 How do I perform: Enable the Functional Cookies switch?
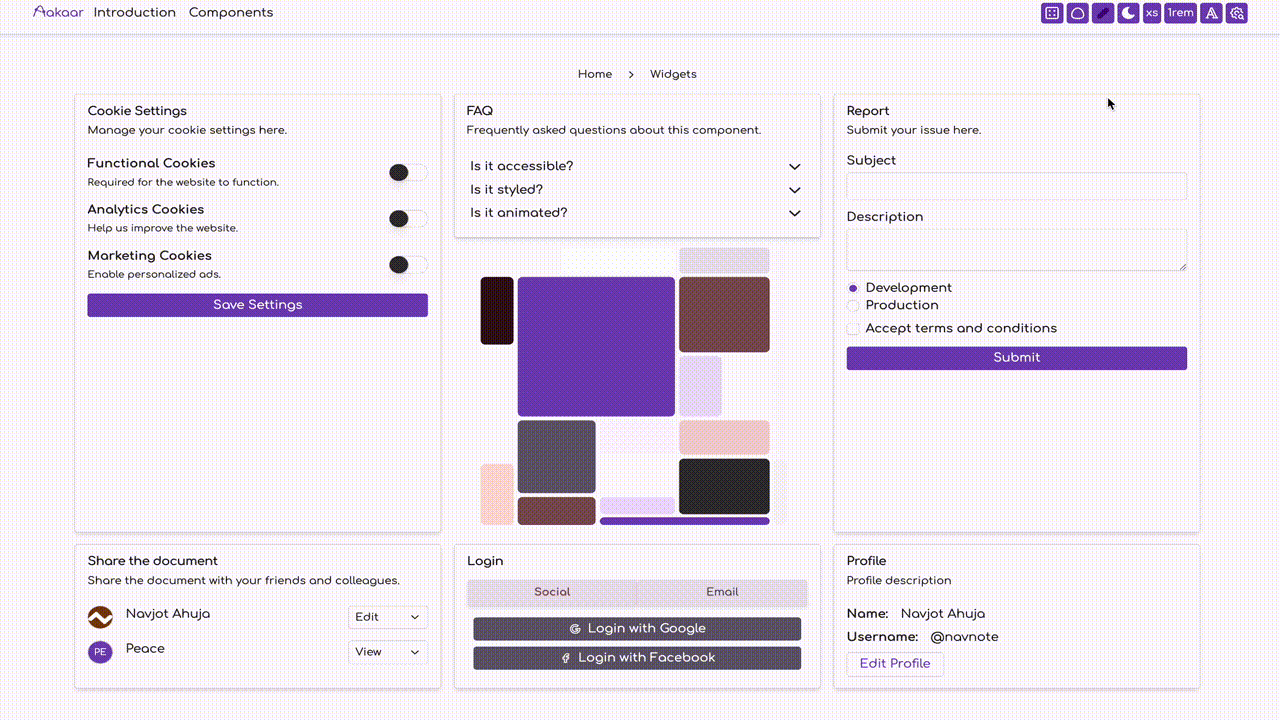click(x=407, y=173)
